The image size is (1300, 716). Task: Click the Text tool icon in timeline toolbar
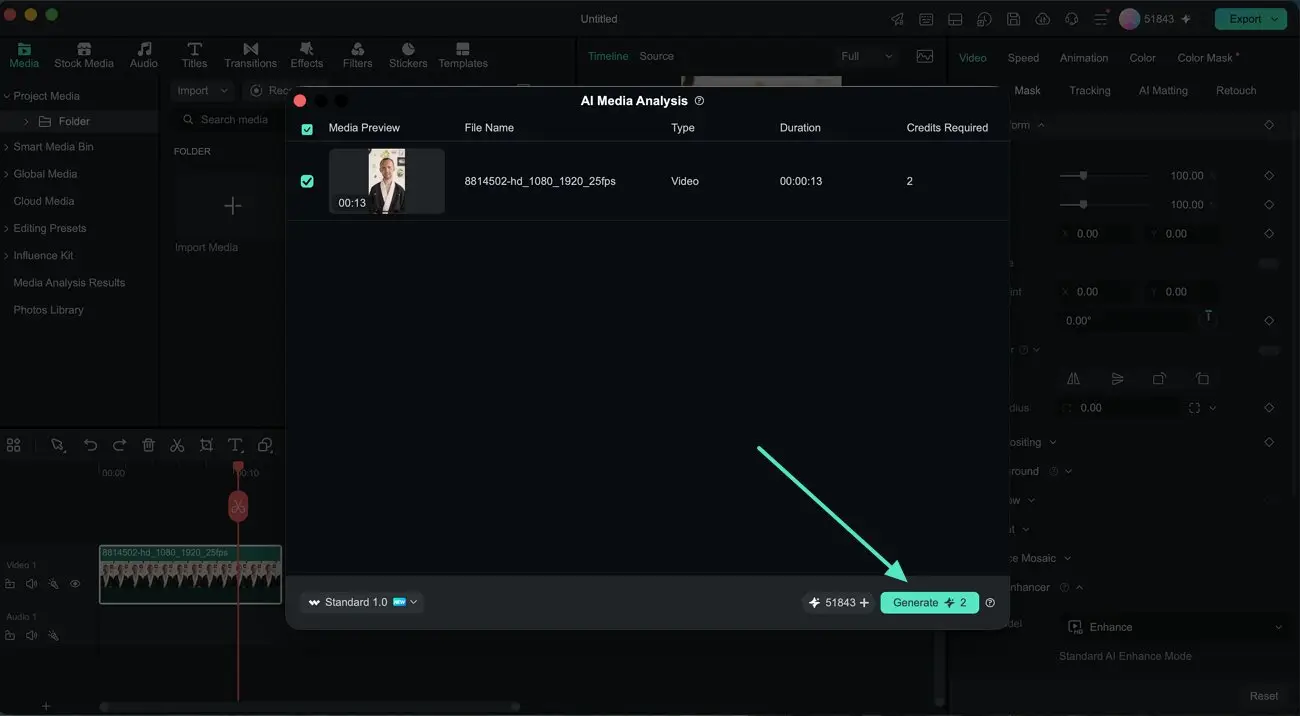[235, 446]
